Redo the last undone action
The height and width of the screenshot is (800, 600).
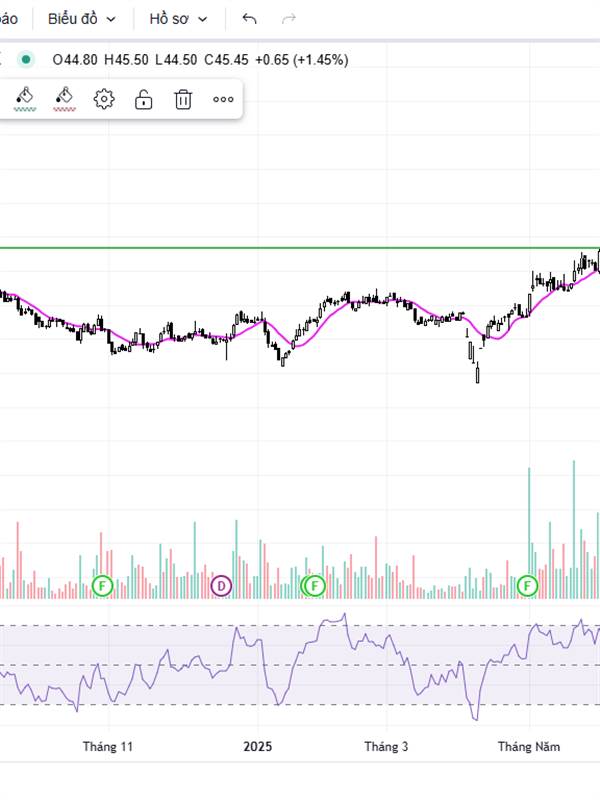[289, 19]
